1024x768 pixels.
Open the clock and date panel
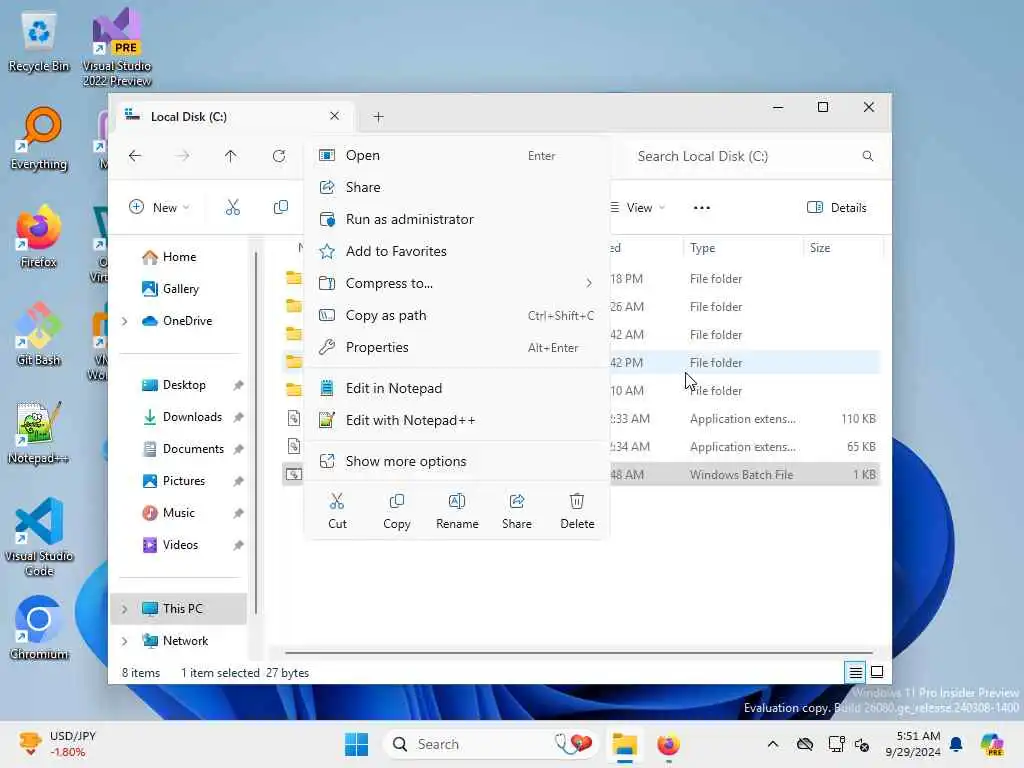(912, 744)
